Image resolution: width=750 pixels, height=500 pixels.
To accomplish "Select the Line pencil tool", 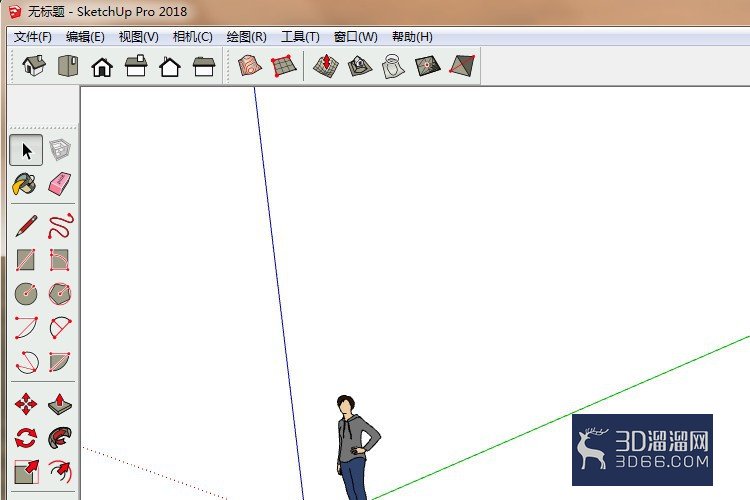I will coord(26,226).
